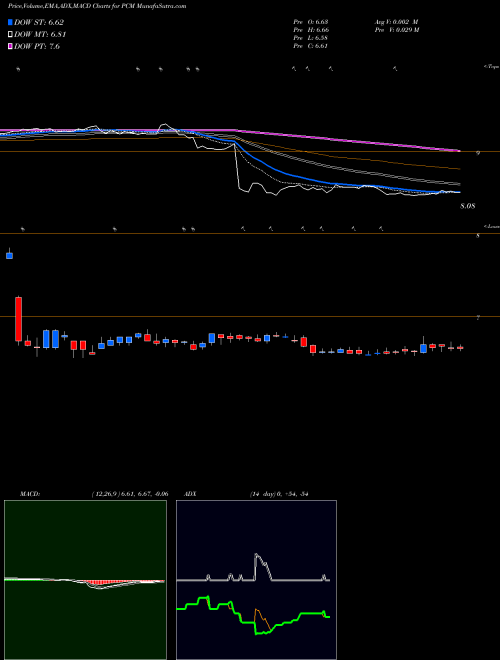
Task: Click the large red candlestick near chart start
Action: click(x=18, y=319)
